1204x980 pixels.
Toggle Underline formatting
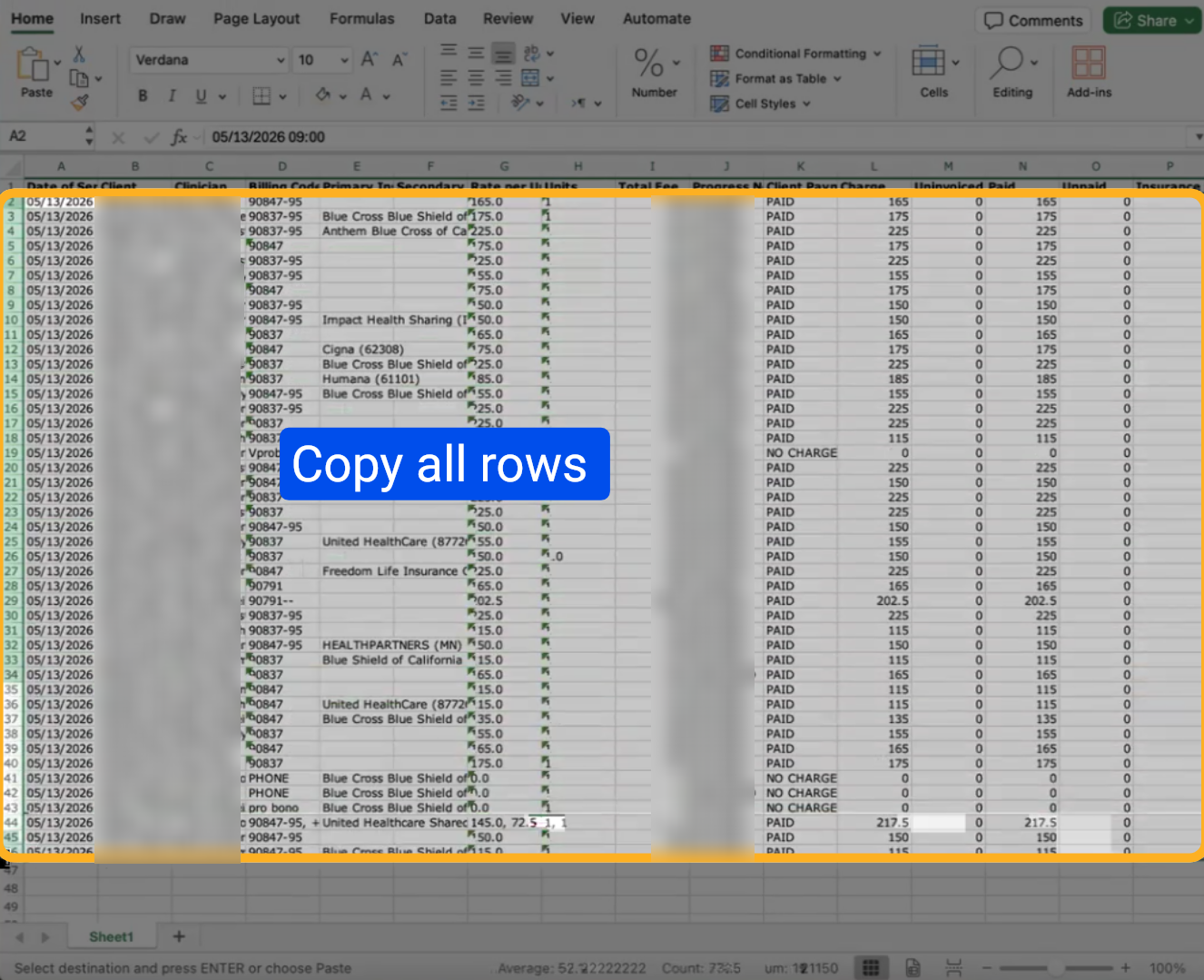(201, 95)
